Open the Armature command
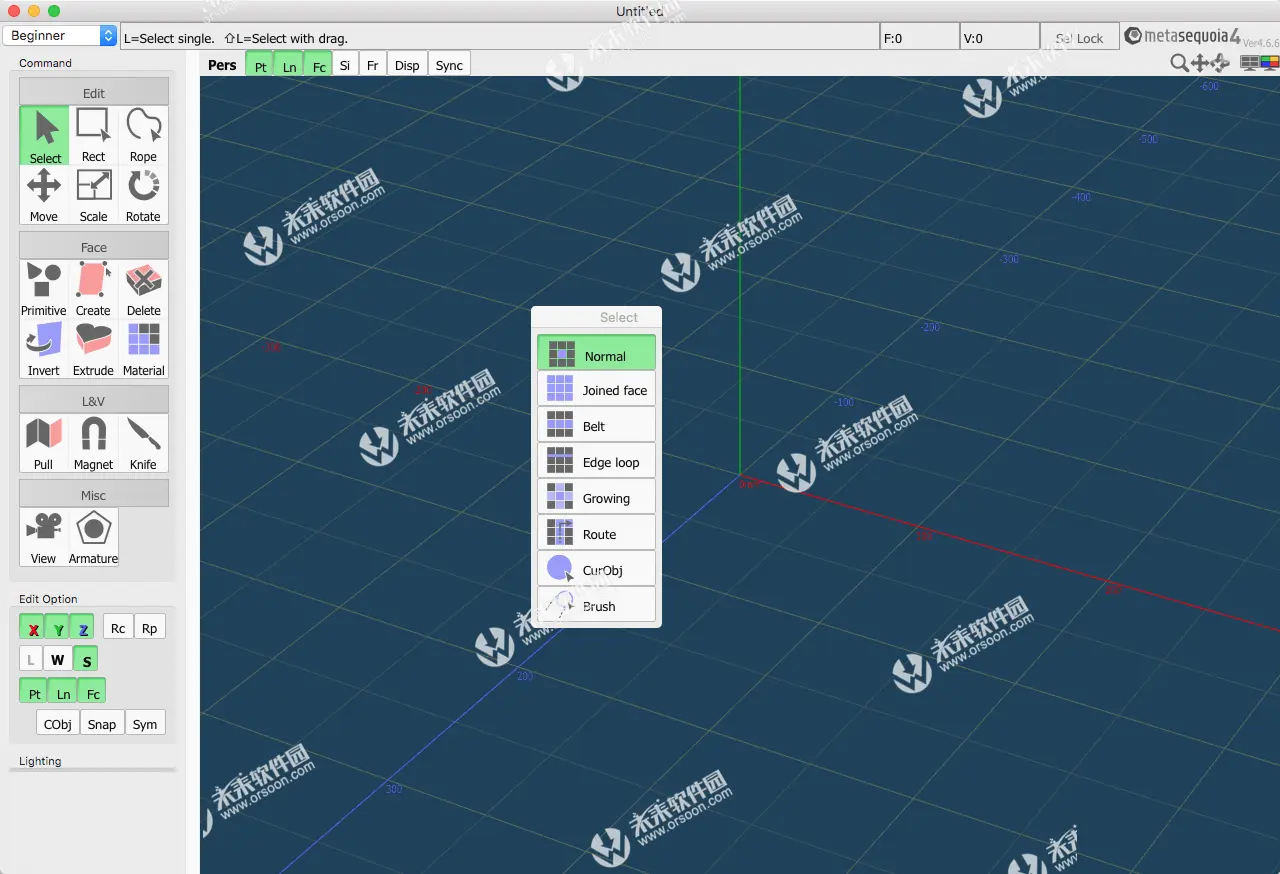1280x874 pixels. [x=94, y=537]
